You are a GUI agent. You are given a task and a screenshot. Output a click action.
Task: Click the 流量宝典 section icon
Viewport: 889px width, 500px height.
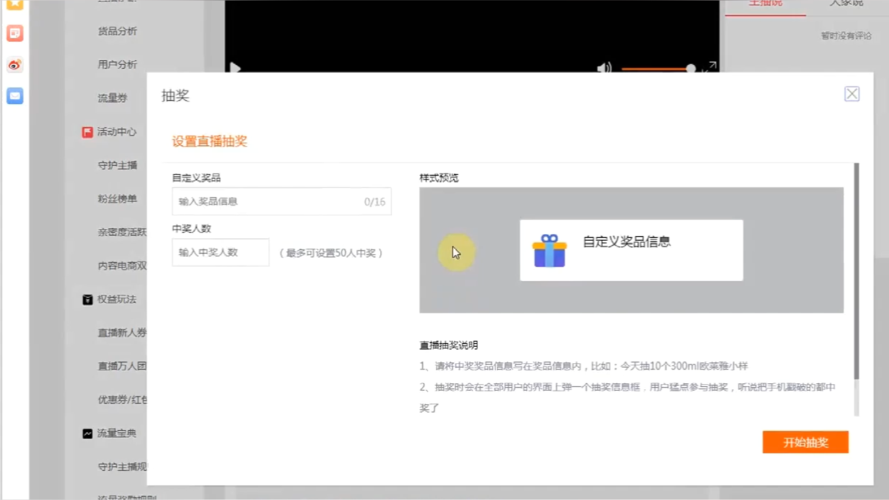tap(87, 434)
